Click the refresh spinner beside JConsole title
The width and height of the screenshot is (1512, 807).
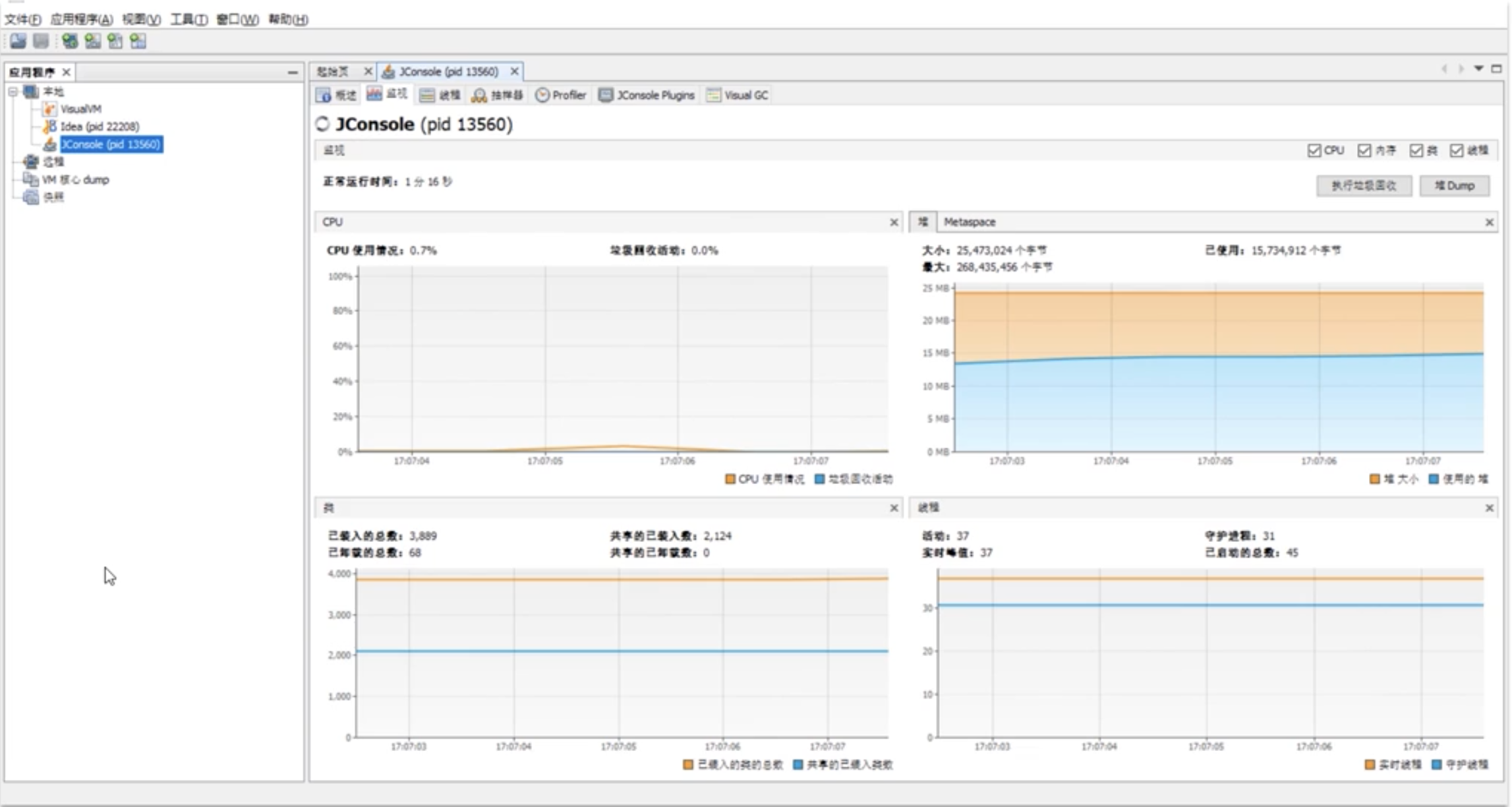point(322,124)
